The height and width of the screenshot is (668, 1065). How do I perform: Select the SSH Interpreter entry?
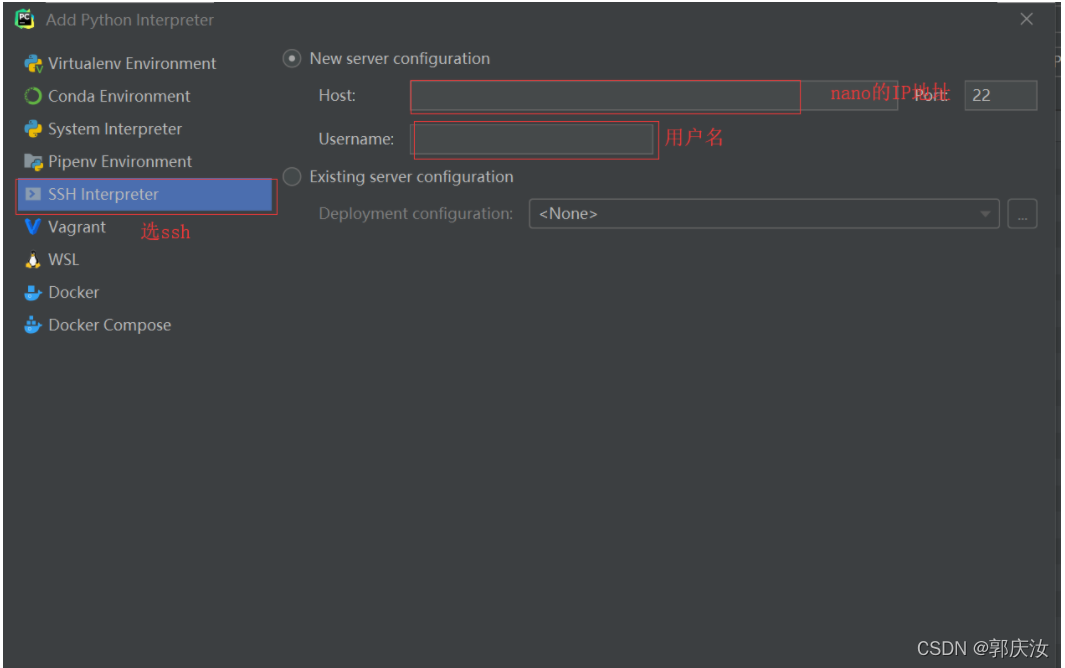click(145, 195)
